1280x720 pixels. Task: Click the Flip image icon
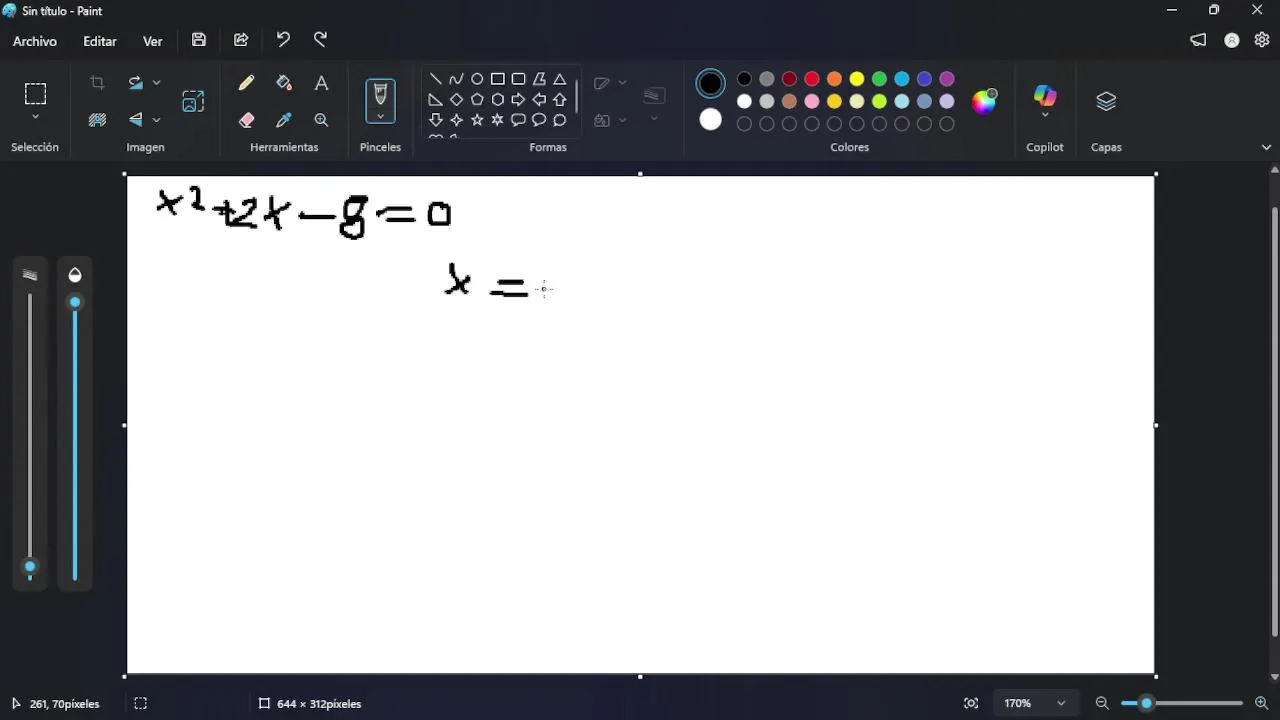pyautogui.click(x=135, y=120)
